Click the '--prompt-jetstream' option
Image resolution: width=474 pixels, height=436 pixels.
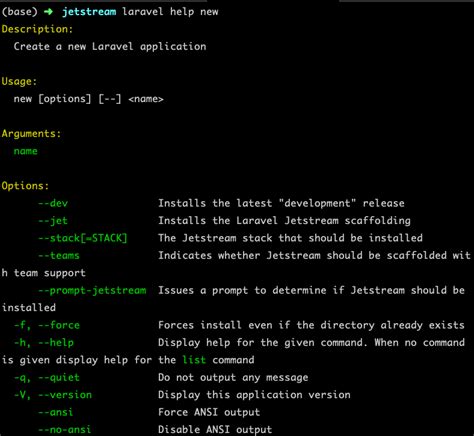92,290
